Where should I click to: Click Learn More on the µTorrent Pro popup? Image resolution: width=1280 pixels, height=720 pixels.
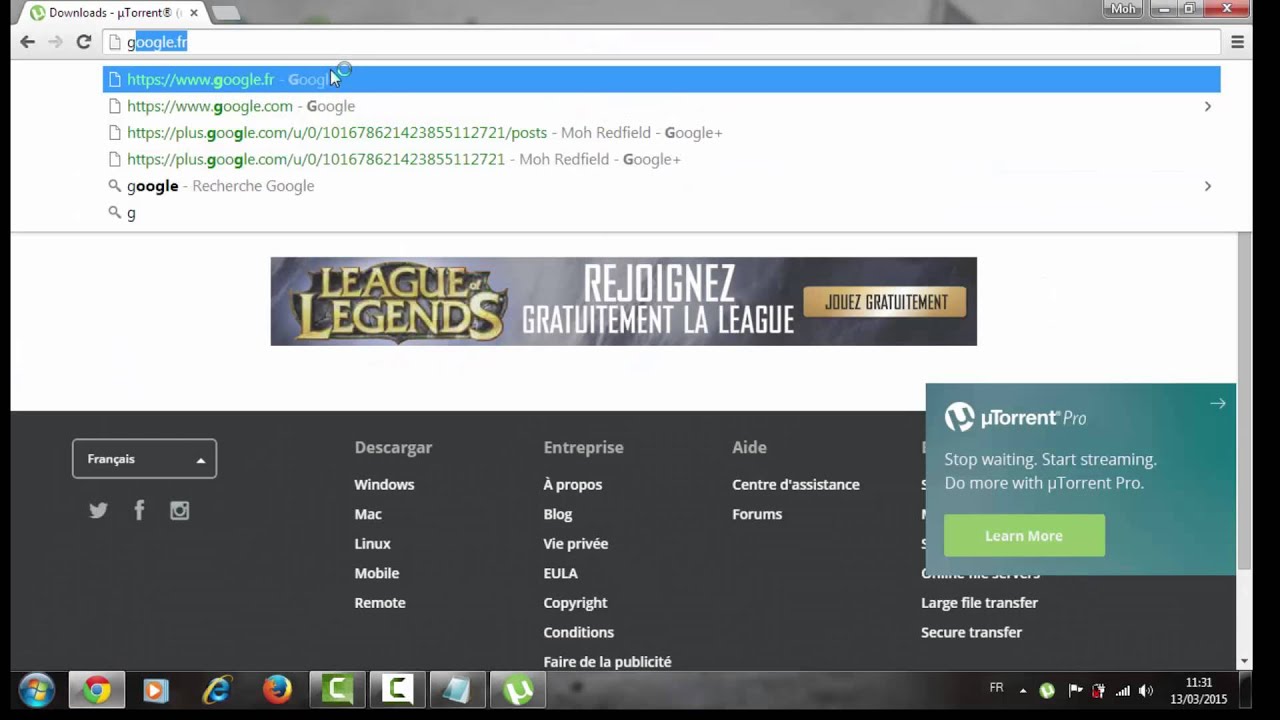(1024, 536)
